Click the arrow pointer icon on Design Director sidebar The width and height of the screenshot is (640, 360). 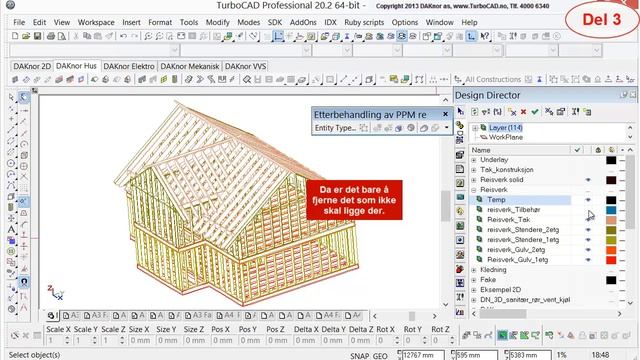460,111
